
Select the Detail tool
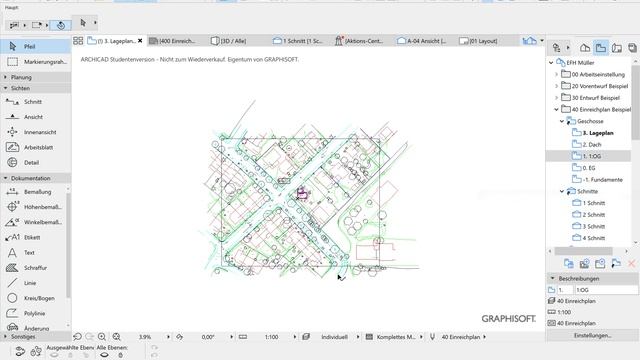[36, 162]
